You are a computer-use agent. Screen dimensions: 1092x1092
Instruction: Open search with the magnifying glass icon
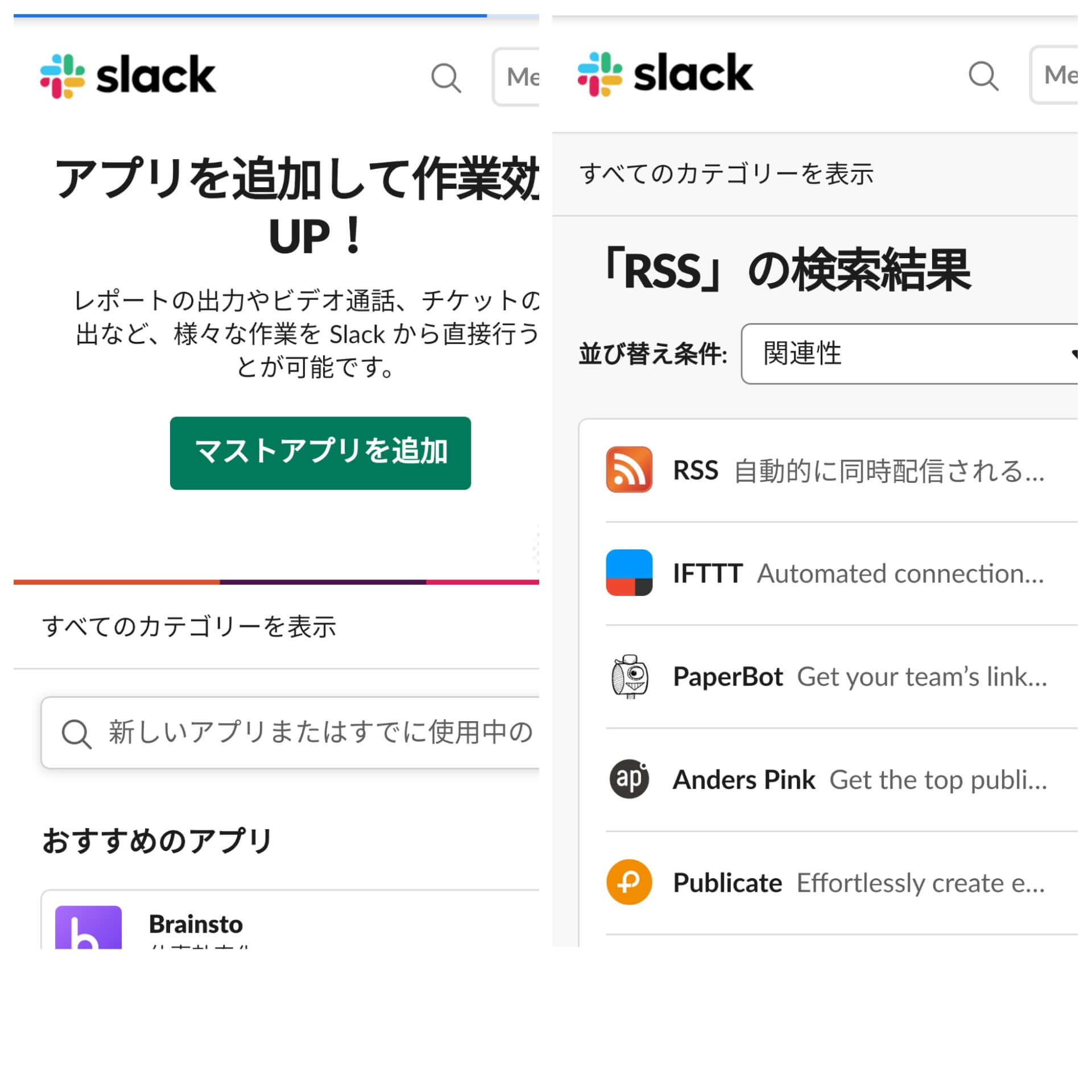coord(445,78)
